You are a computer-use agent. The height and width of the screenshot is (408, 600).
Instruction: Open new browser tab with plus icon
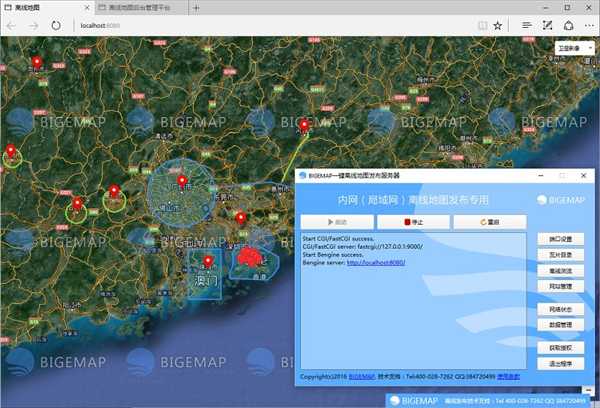pos(196,7)
